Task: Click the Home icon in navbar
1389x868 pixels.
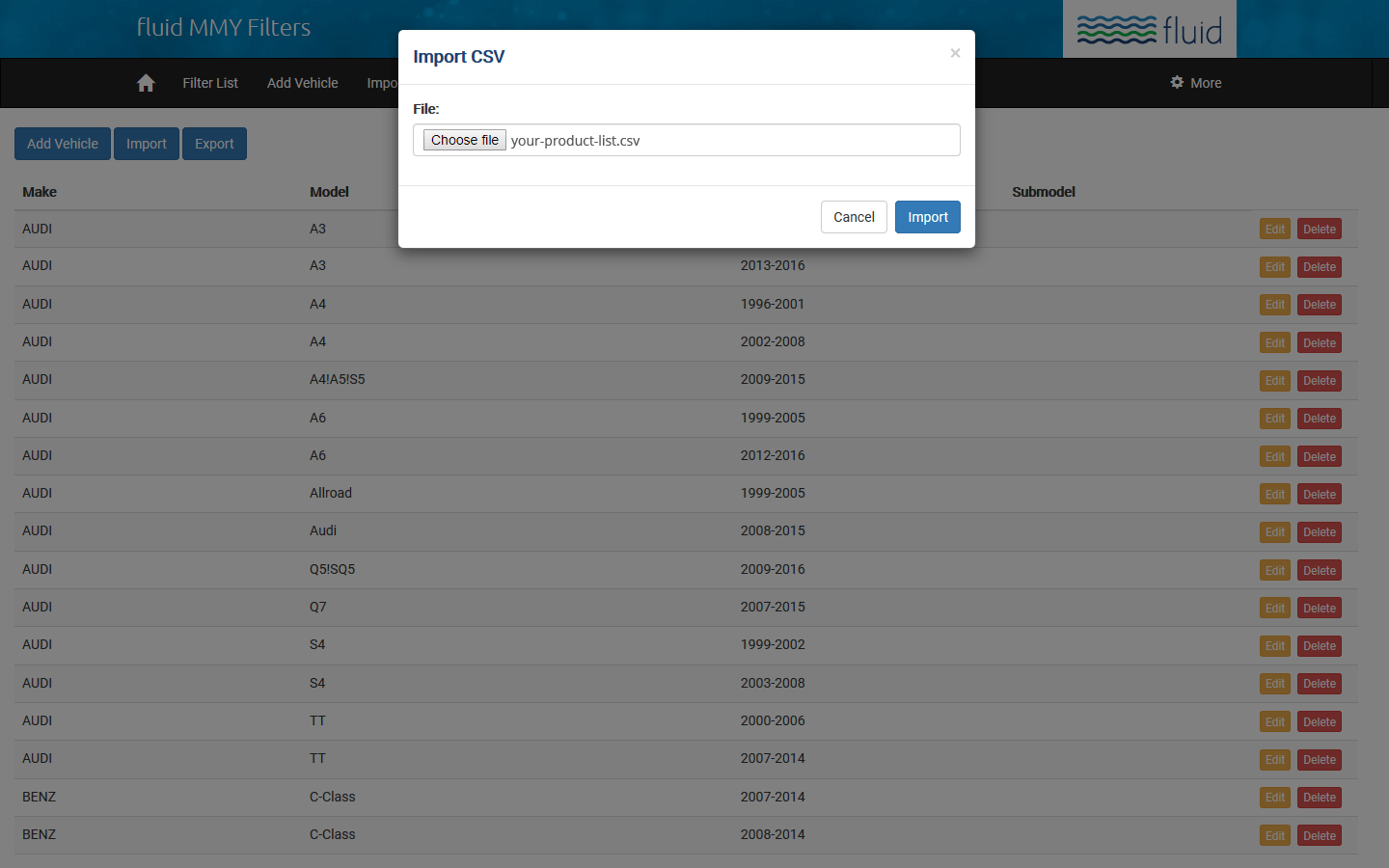Action: click(x=146, y=83)
